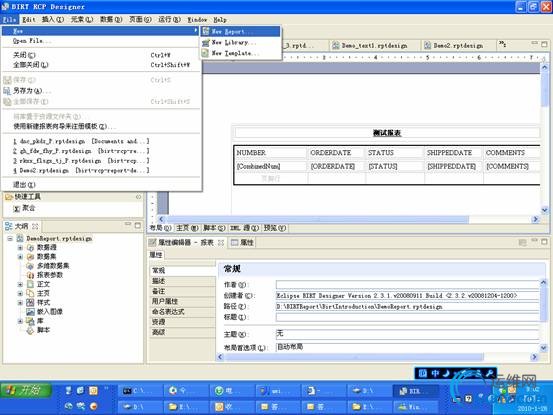The height and width of the screenshot is (415, 553).
Task: Select the 测试报表 title label
Action: [387, 133]
